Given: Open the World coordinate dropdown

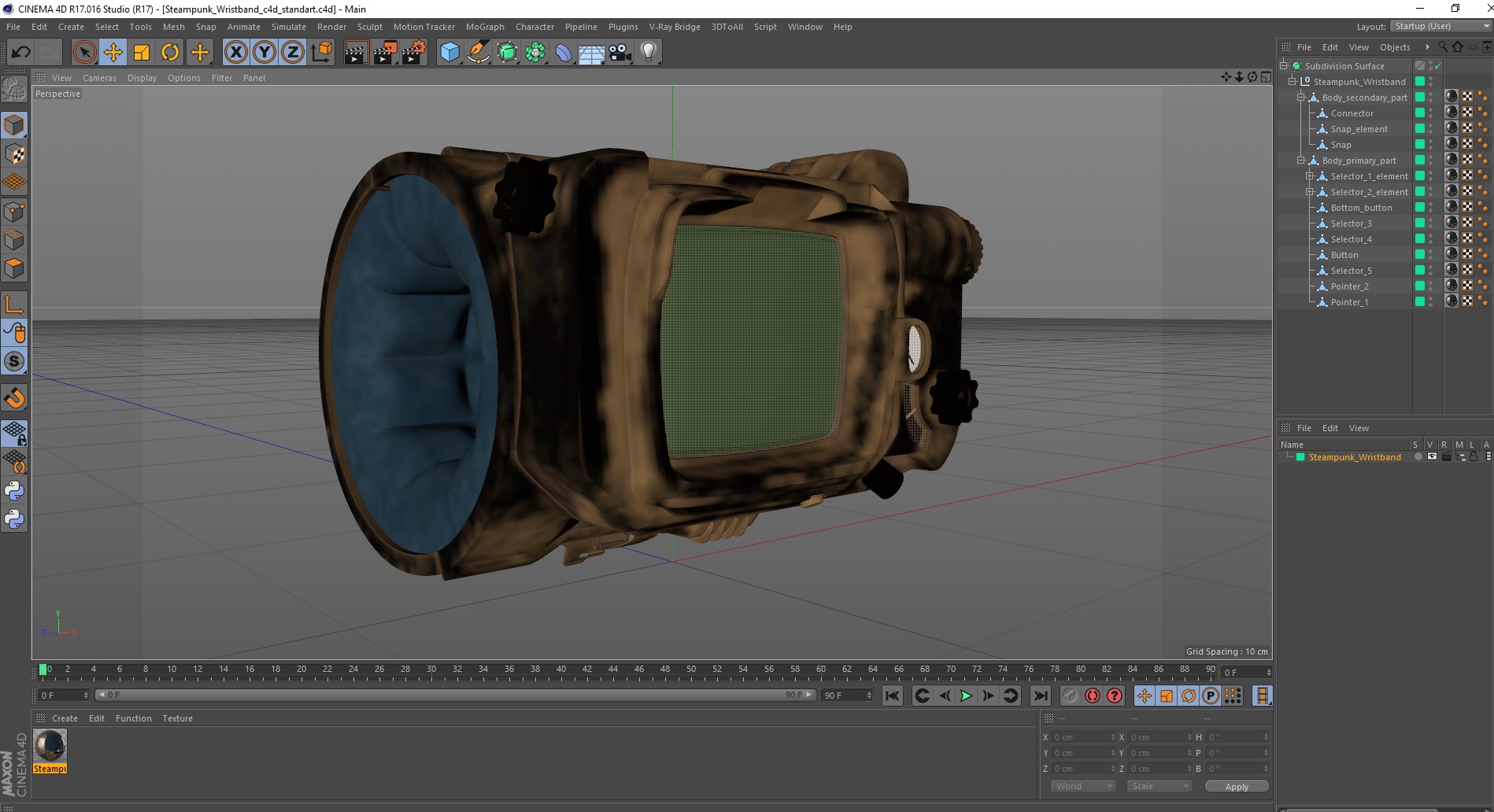Looking at the screenshot, I should coord(1083,786).
